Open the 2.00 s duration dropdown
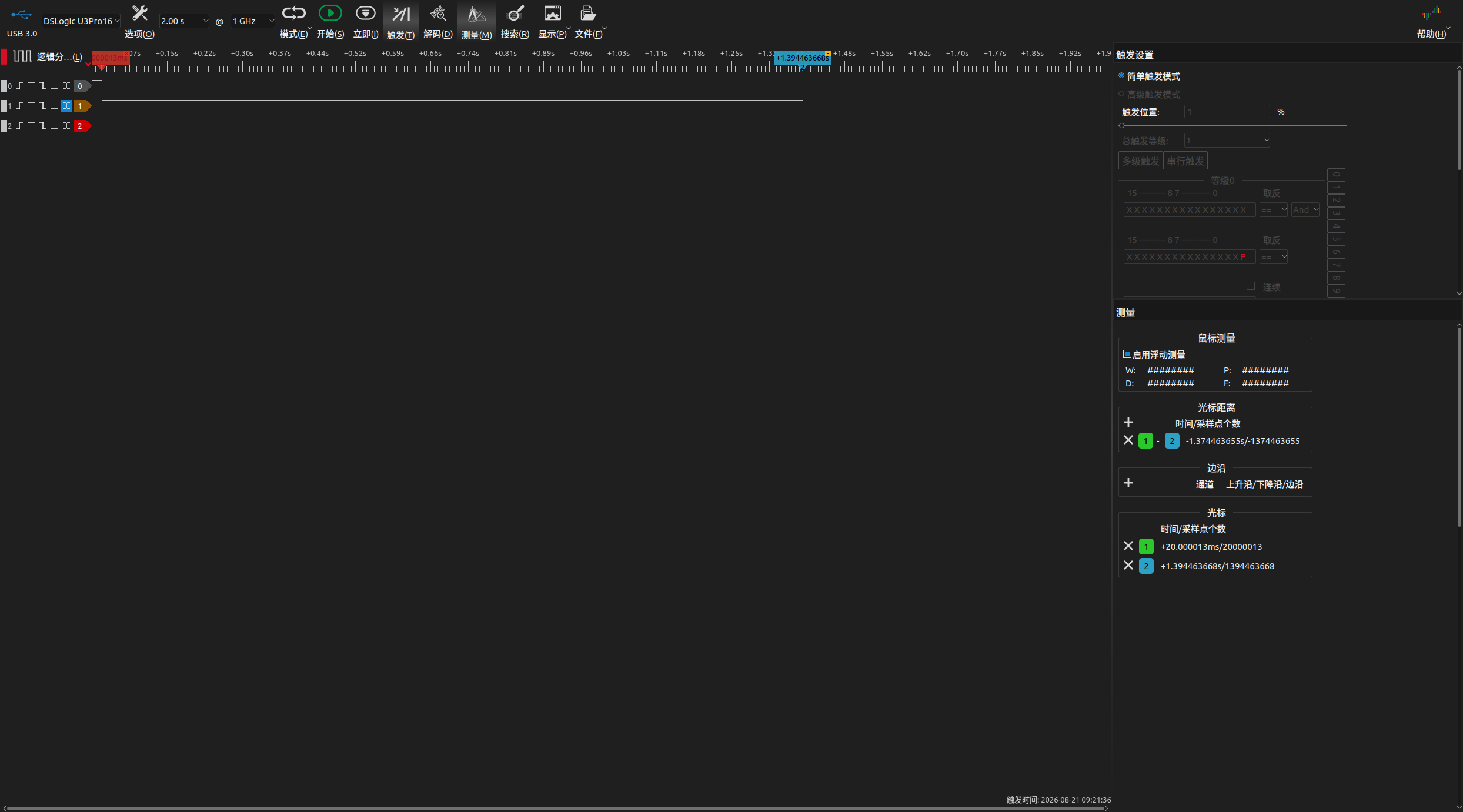This screenshot has width=1463, height=812. pos(184,21)
